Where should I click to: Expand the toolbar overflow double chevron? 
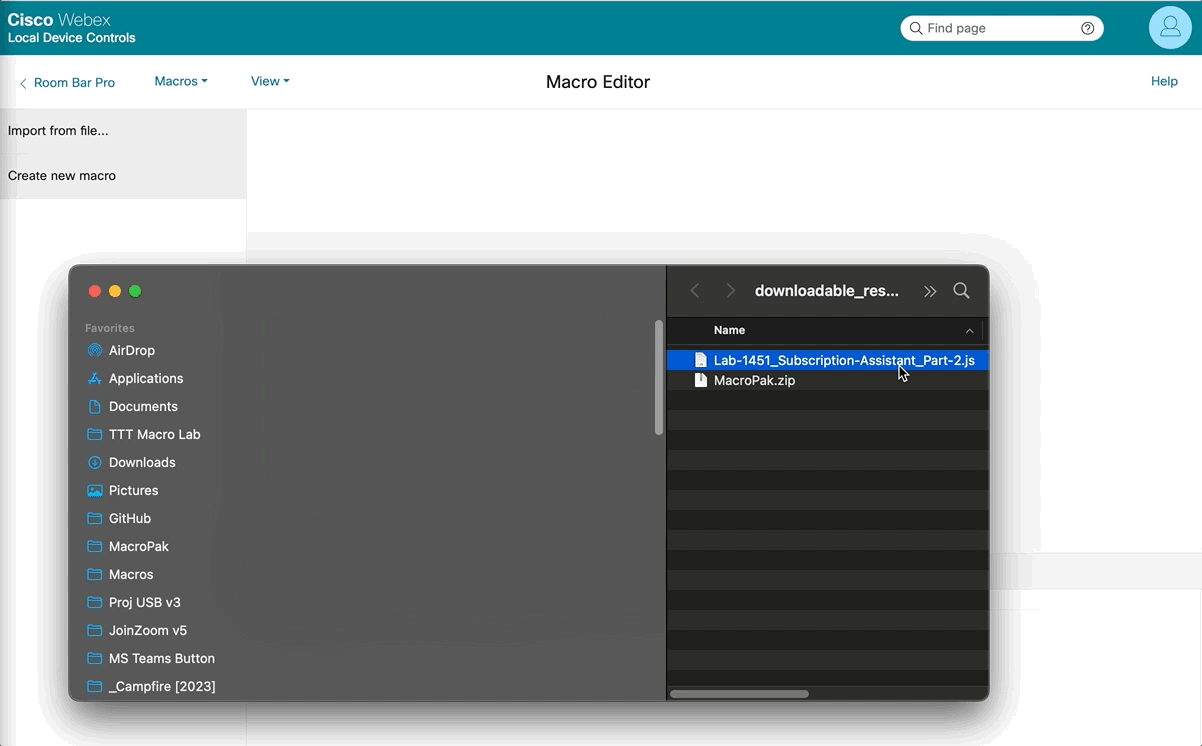(930, 291)
